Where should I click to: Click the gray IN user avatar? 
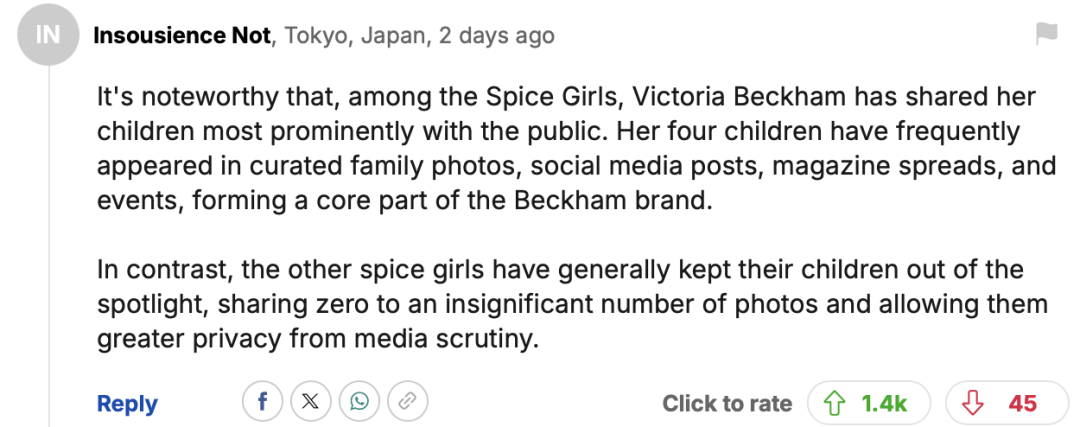click(x=48, y=37)
